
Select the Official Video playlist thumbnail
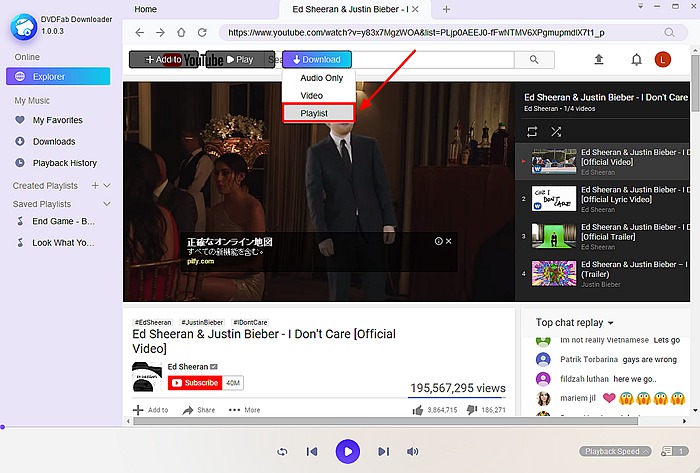click(554, 161)
